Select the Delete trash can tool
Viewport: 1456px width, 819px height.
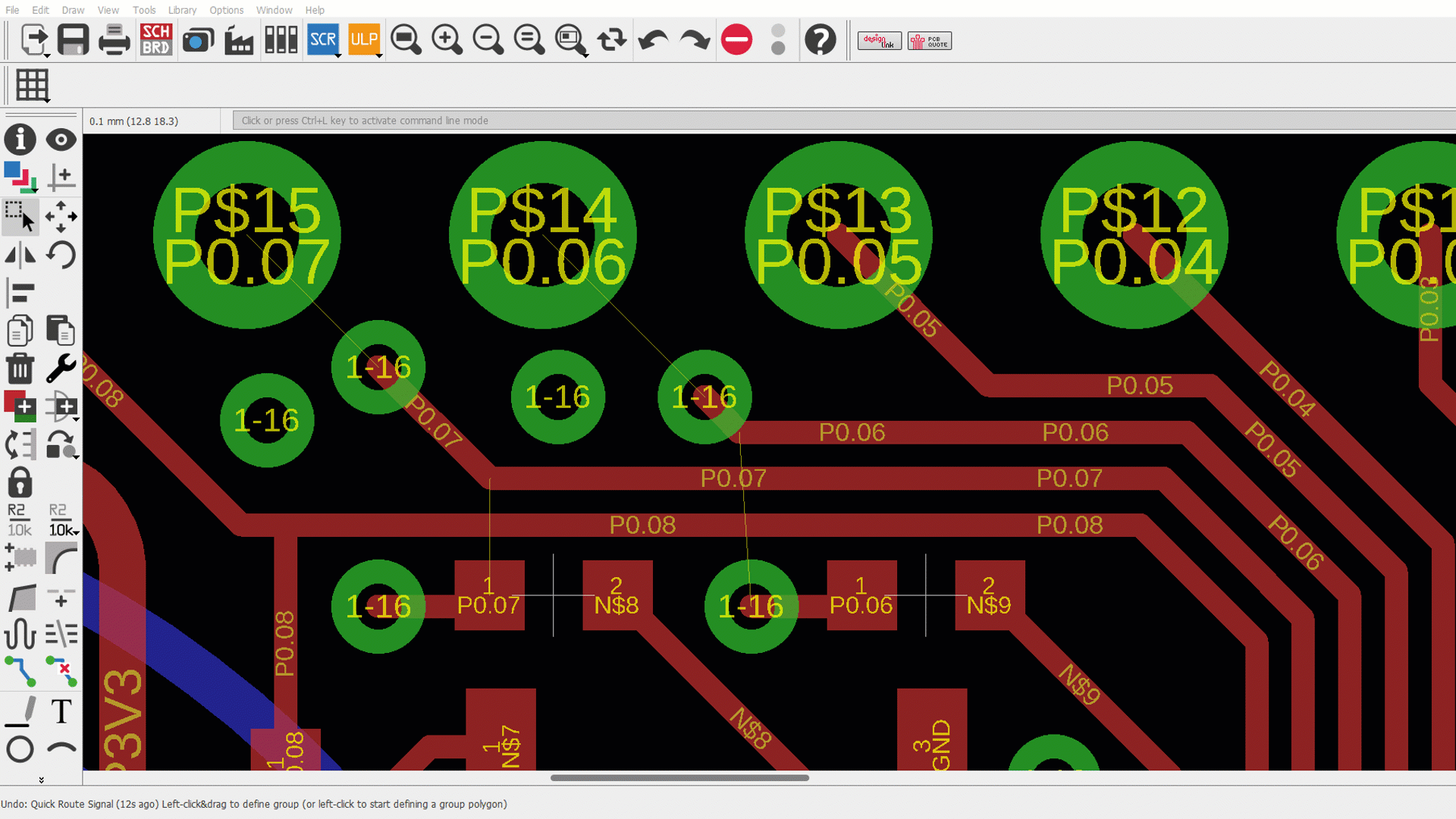point(20,369)
